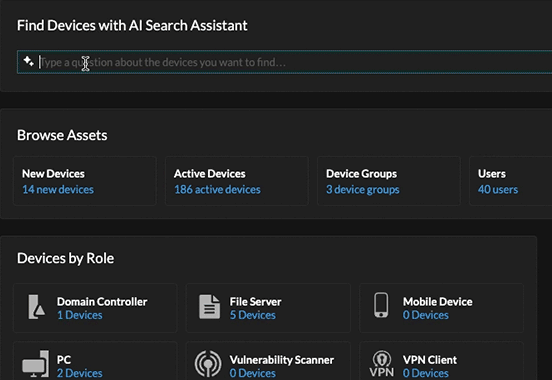
Task: Select the New Devices card
Action: coord(85,181)
